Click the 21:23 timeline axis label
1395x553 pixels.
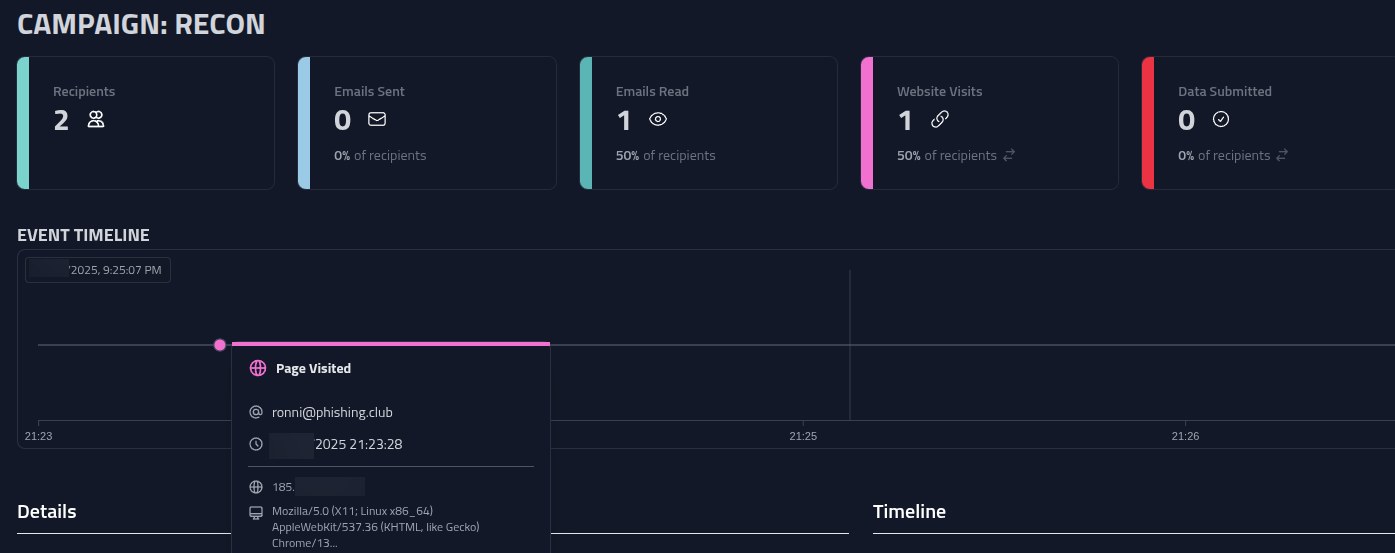coord(38,436)
